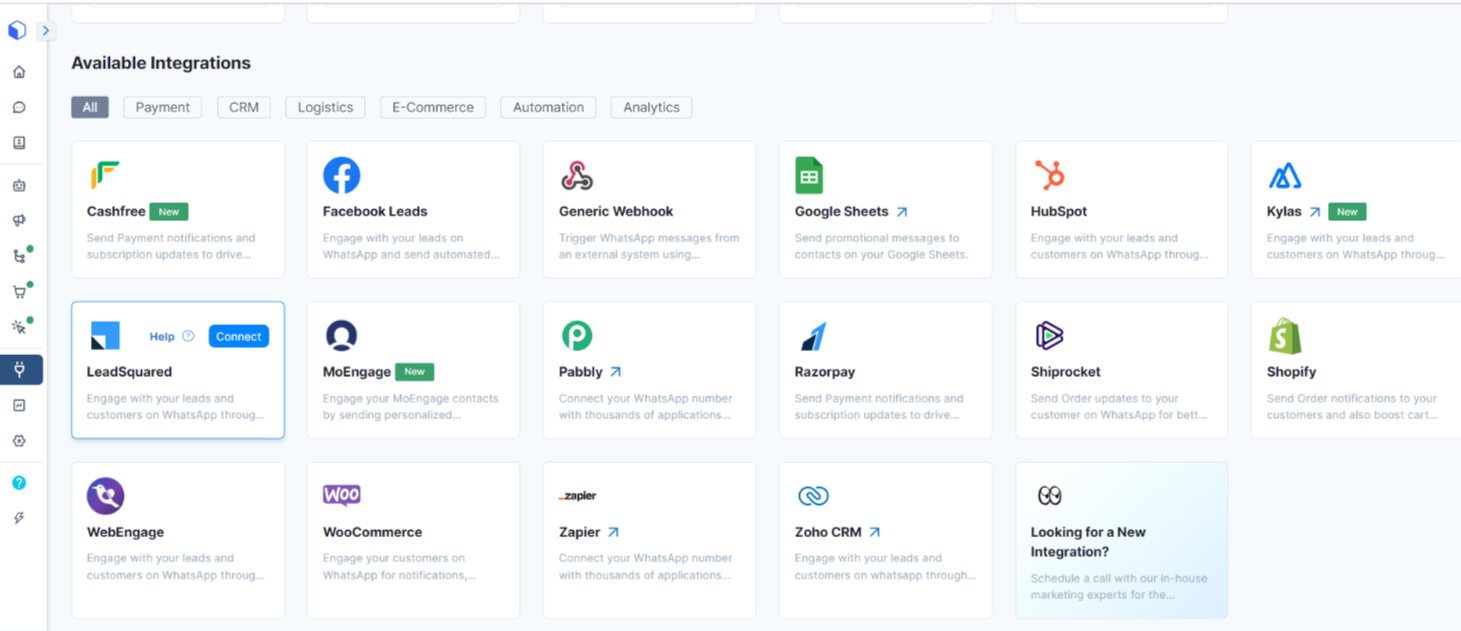Image resolution: width=1461 pixels, height=631 pixels.
Task: Click the Generic Webhook logo icon
Action: 577,176
